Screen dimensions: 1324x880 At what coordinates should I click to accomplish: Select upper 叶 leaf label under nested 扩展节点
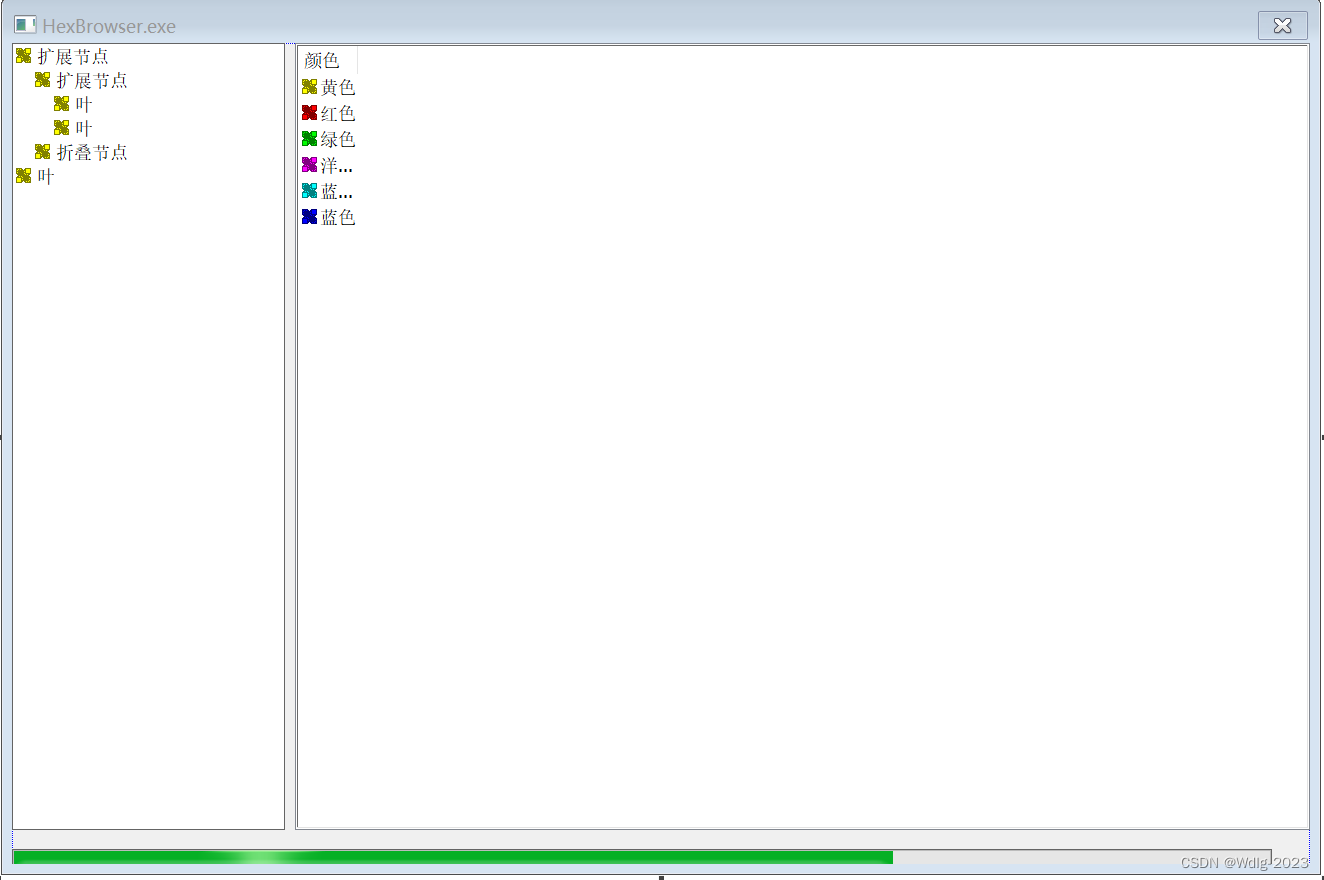[x=84, y=104]
